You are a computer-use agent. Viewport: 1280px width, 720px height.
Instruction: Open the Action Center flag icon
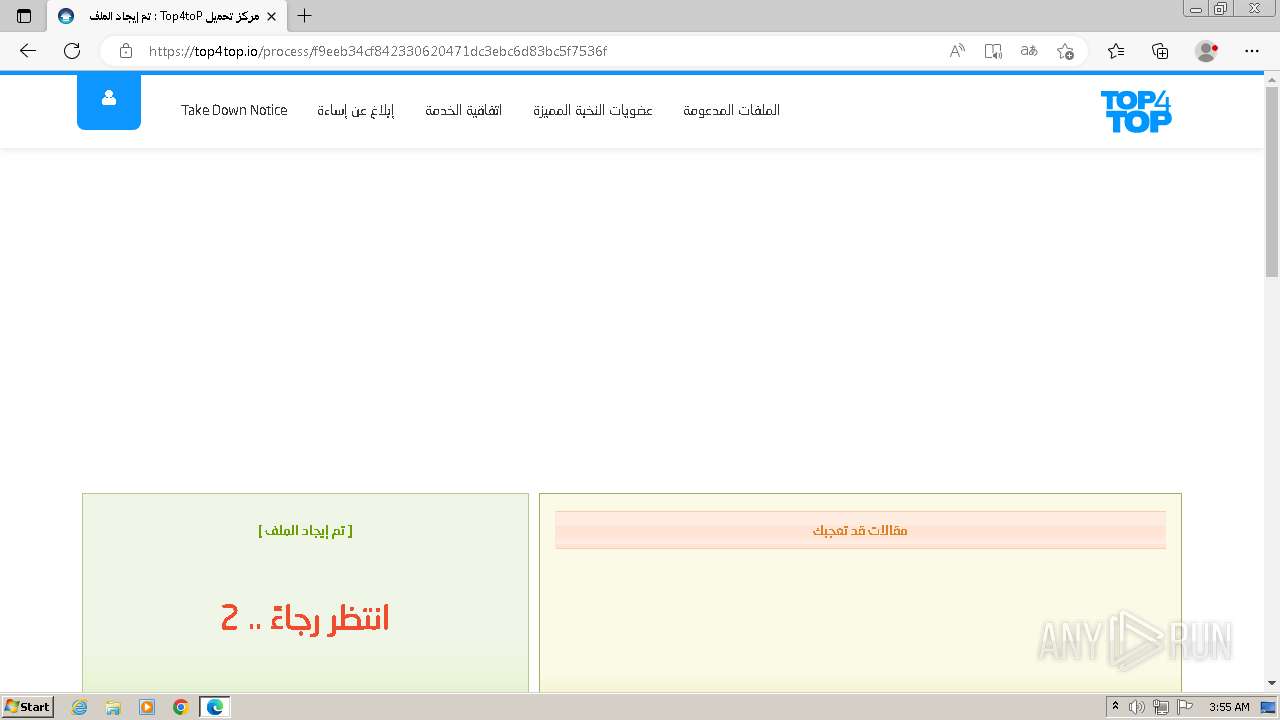pyautogui.click(x=1184, y=707)
